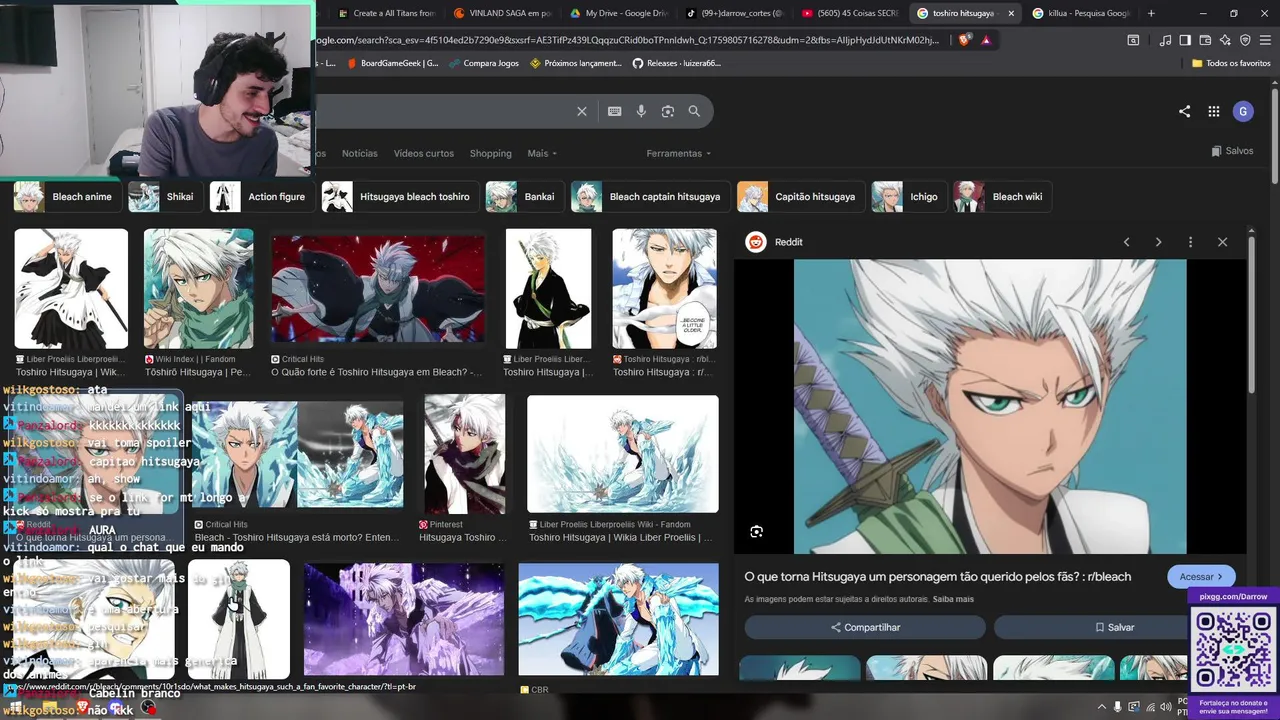Viewport: 1280px width, 720px height.
Task: Open the Wiki Index Fandom Hitsugaya thumbnail
Action: (x=198, y=289)
